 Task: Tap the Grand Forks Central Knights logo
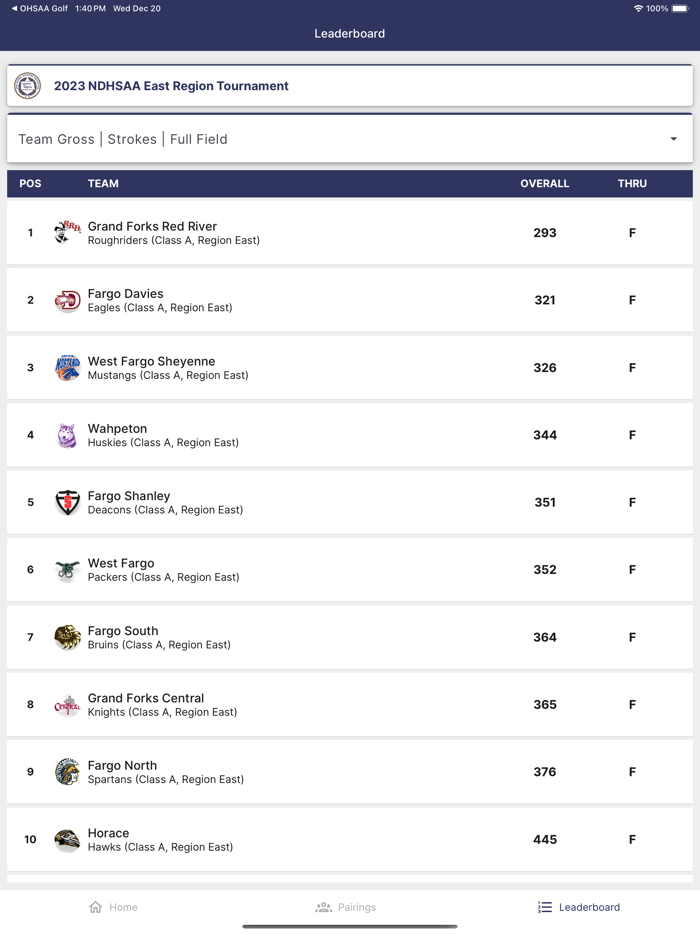[x=67, y=705]
